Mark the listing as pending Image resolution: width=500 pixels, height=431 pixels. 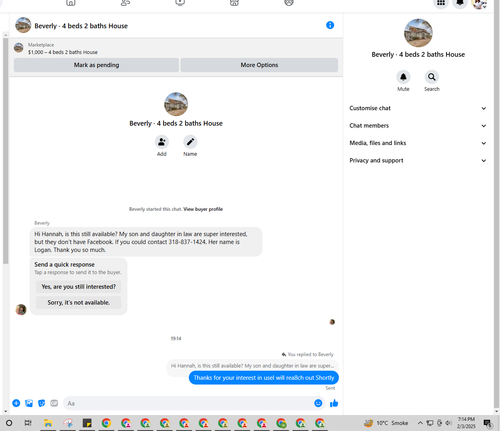[96, 65]
